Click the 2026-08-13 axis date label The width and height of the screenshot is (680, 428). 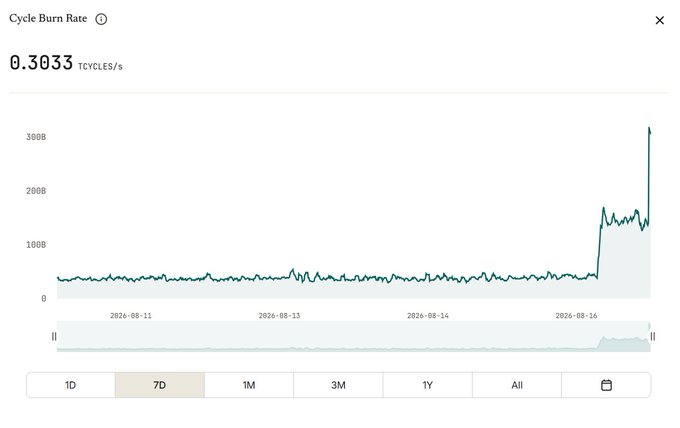279,316
